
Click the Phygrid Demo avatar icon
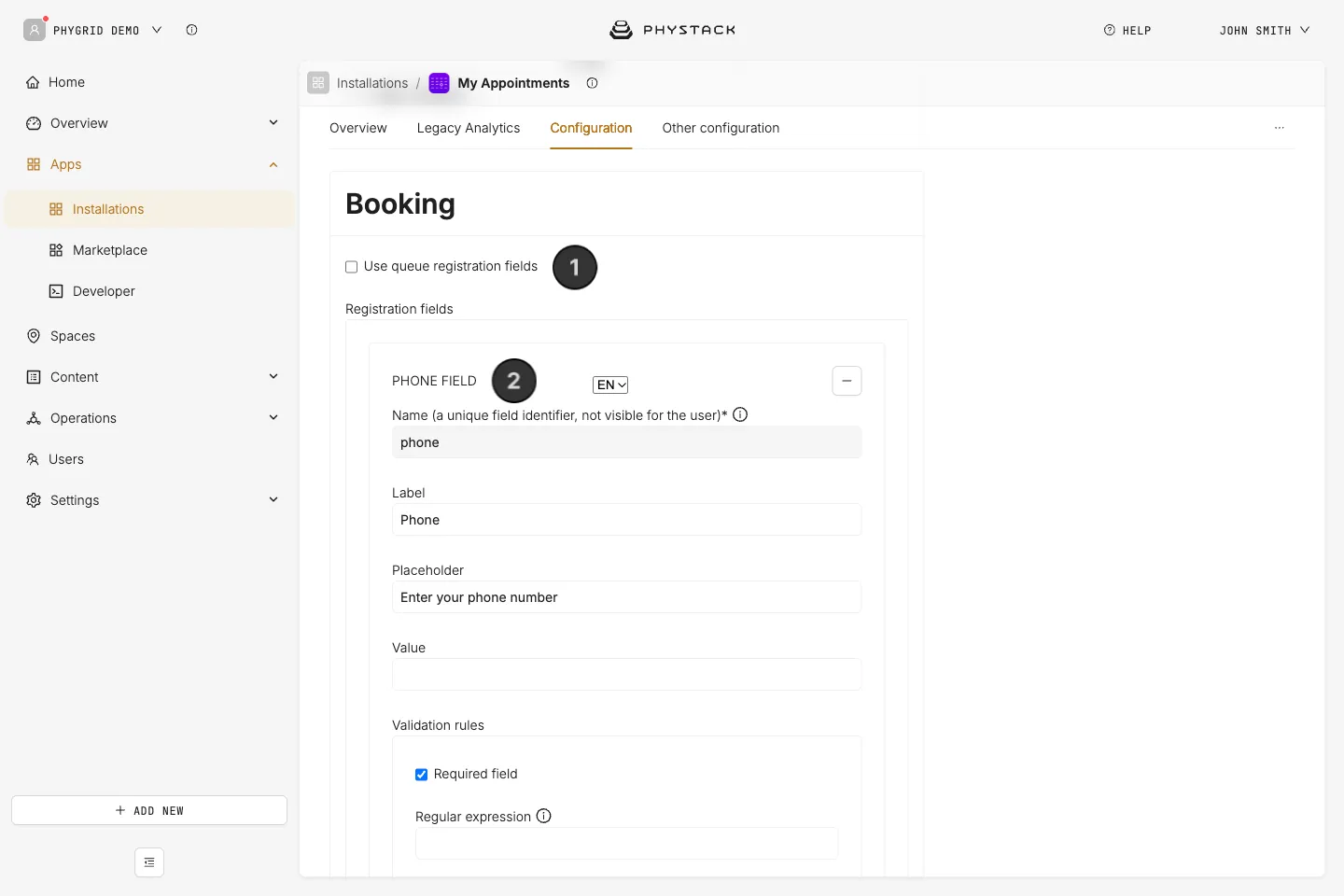pos(35,30)
